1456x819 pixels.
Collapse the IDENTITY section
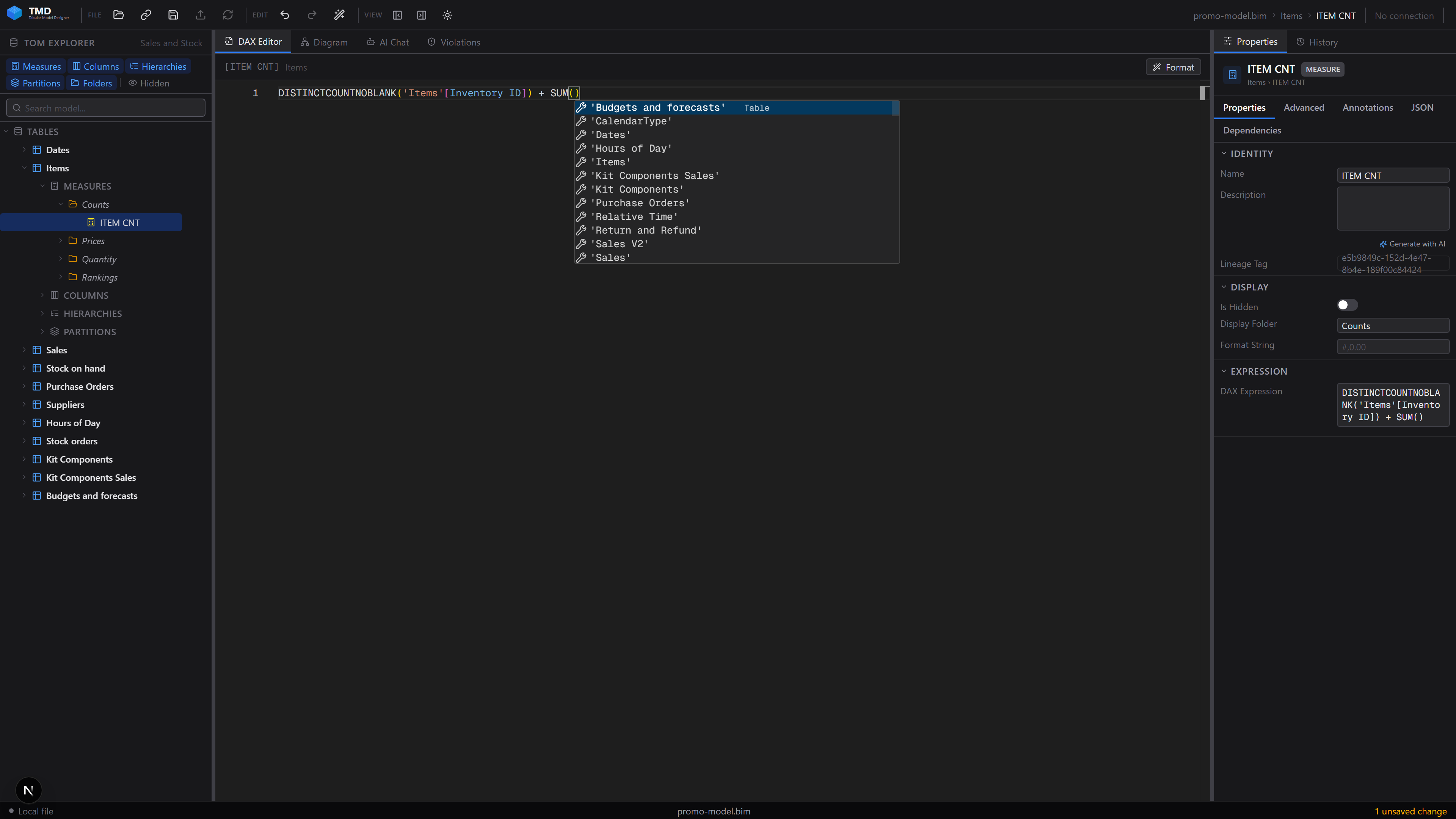(x=1224, y=154)
